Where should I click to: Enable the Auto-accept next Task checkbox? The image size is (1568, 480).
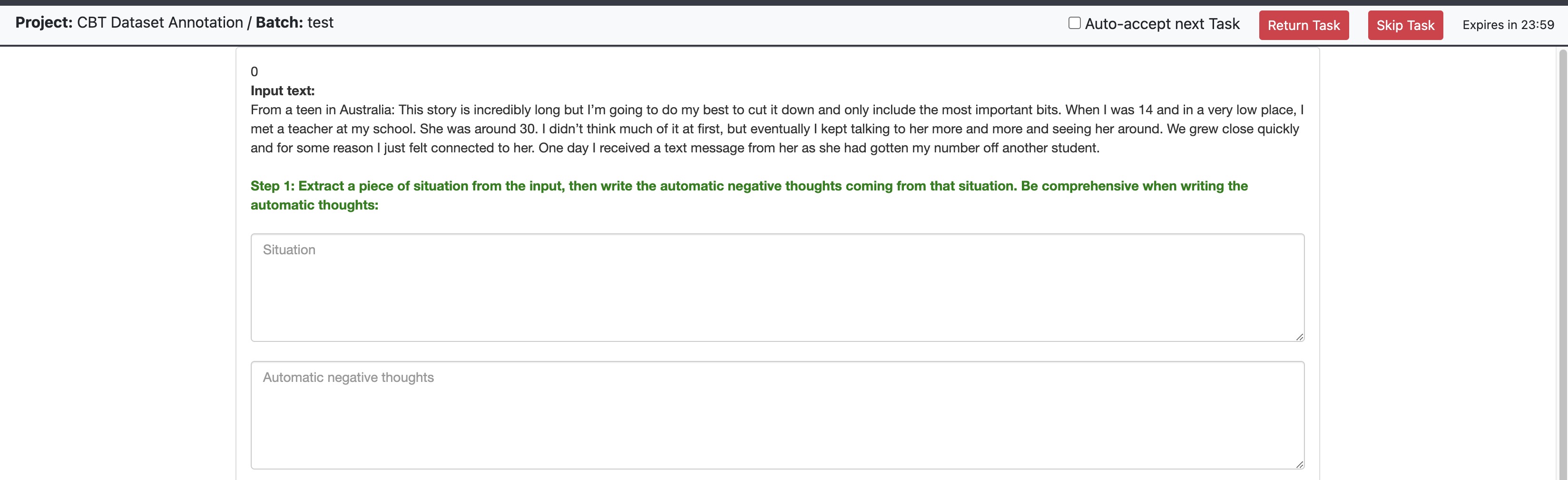click(x=1074, y=23)
